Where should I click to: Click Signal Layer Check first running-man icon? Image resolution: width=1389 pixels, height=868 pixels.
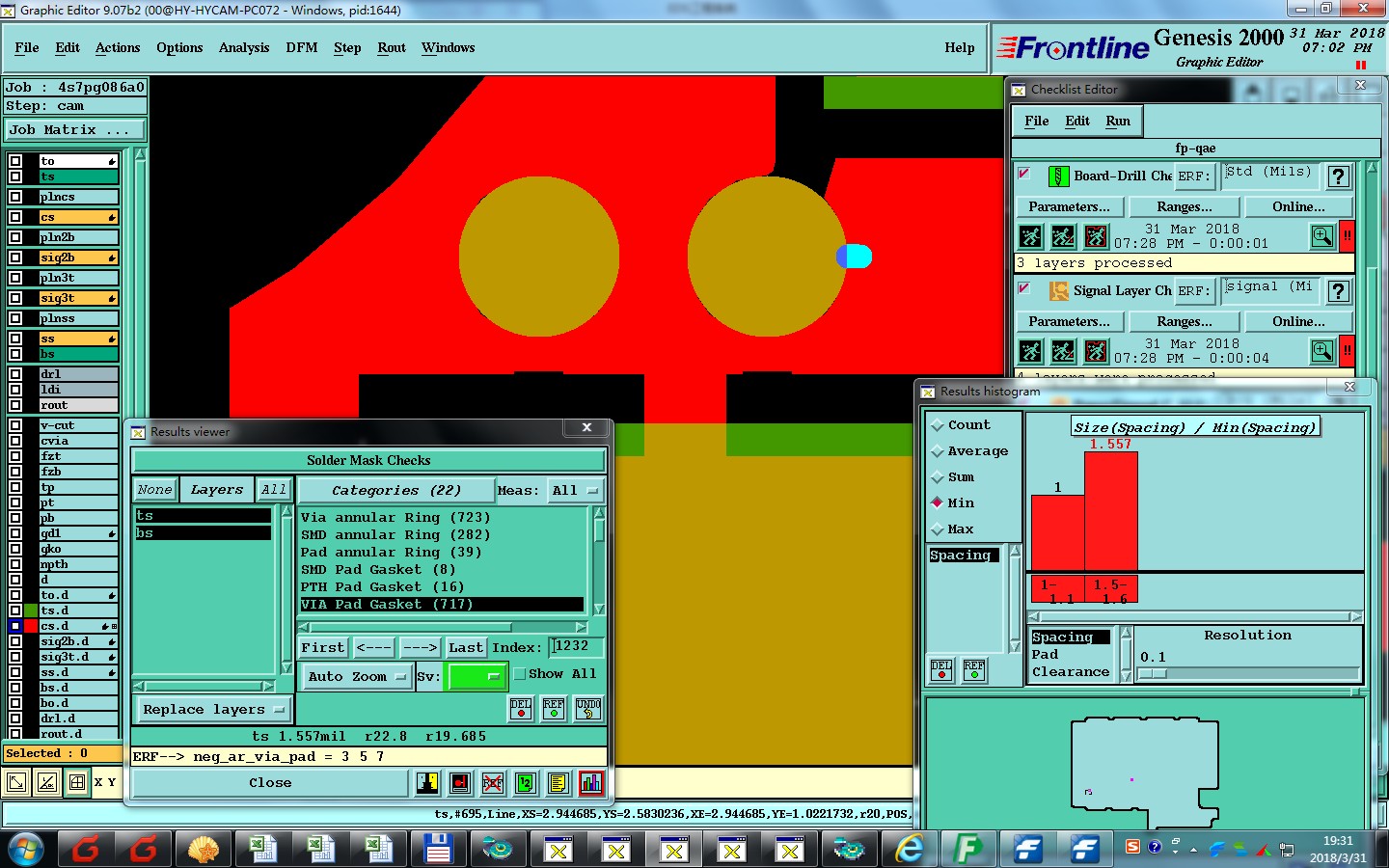(1030, 351)
